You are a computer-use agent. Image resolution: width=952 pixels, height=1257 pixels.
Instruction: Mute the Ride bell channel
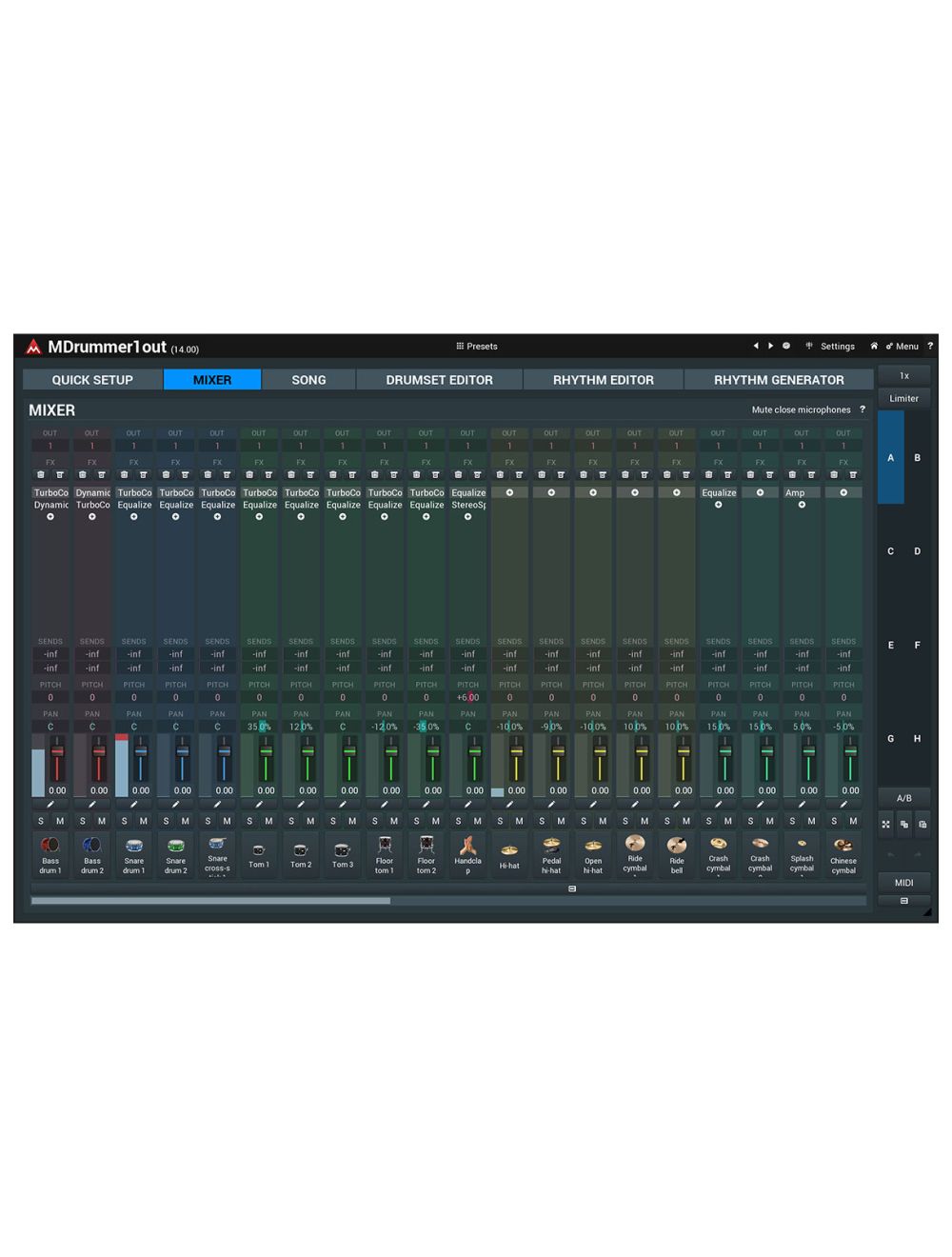pyautogui.click(x=686, y=821)
